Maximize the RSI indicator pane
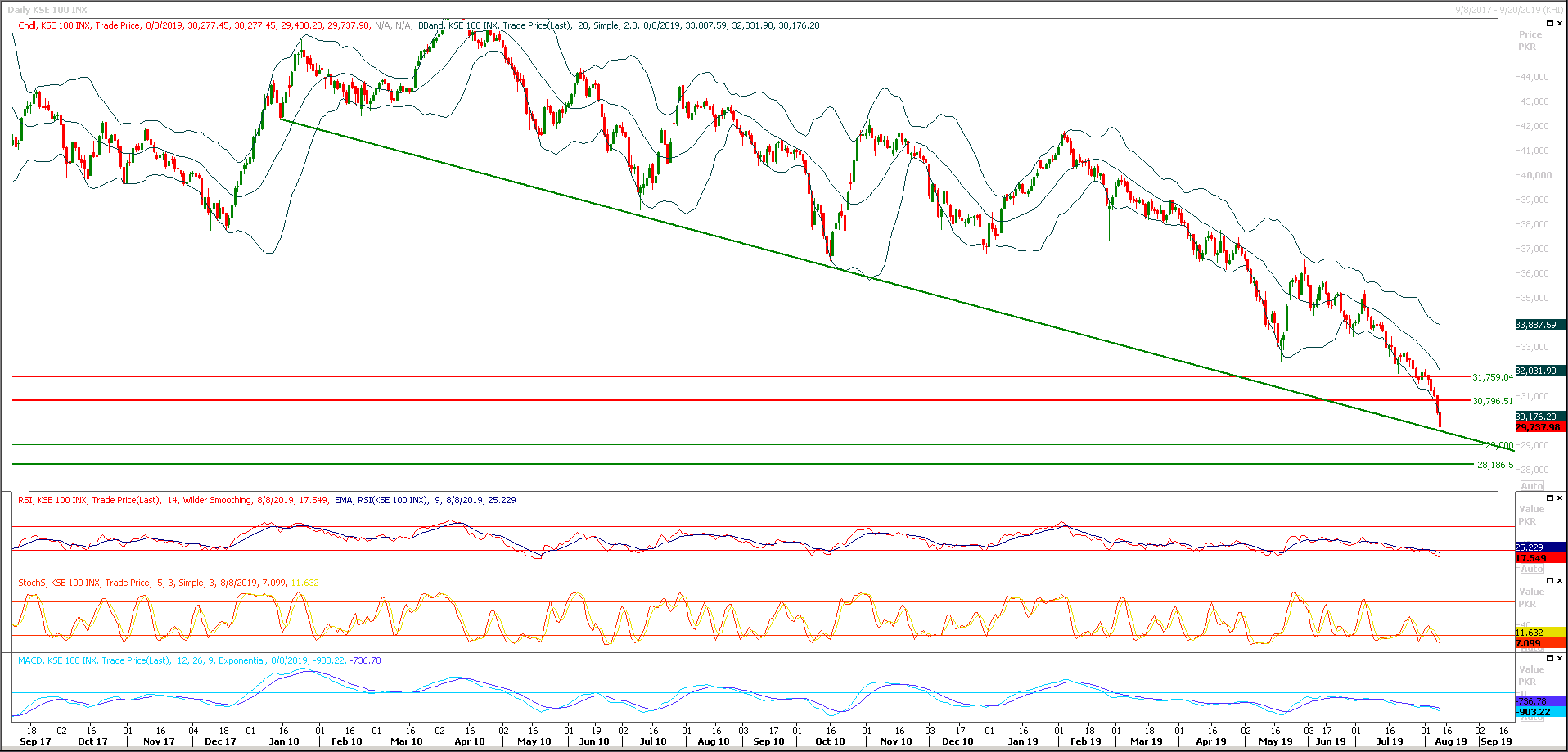This screenshot has height=752, width=1568. [x=1549, y=498]
